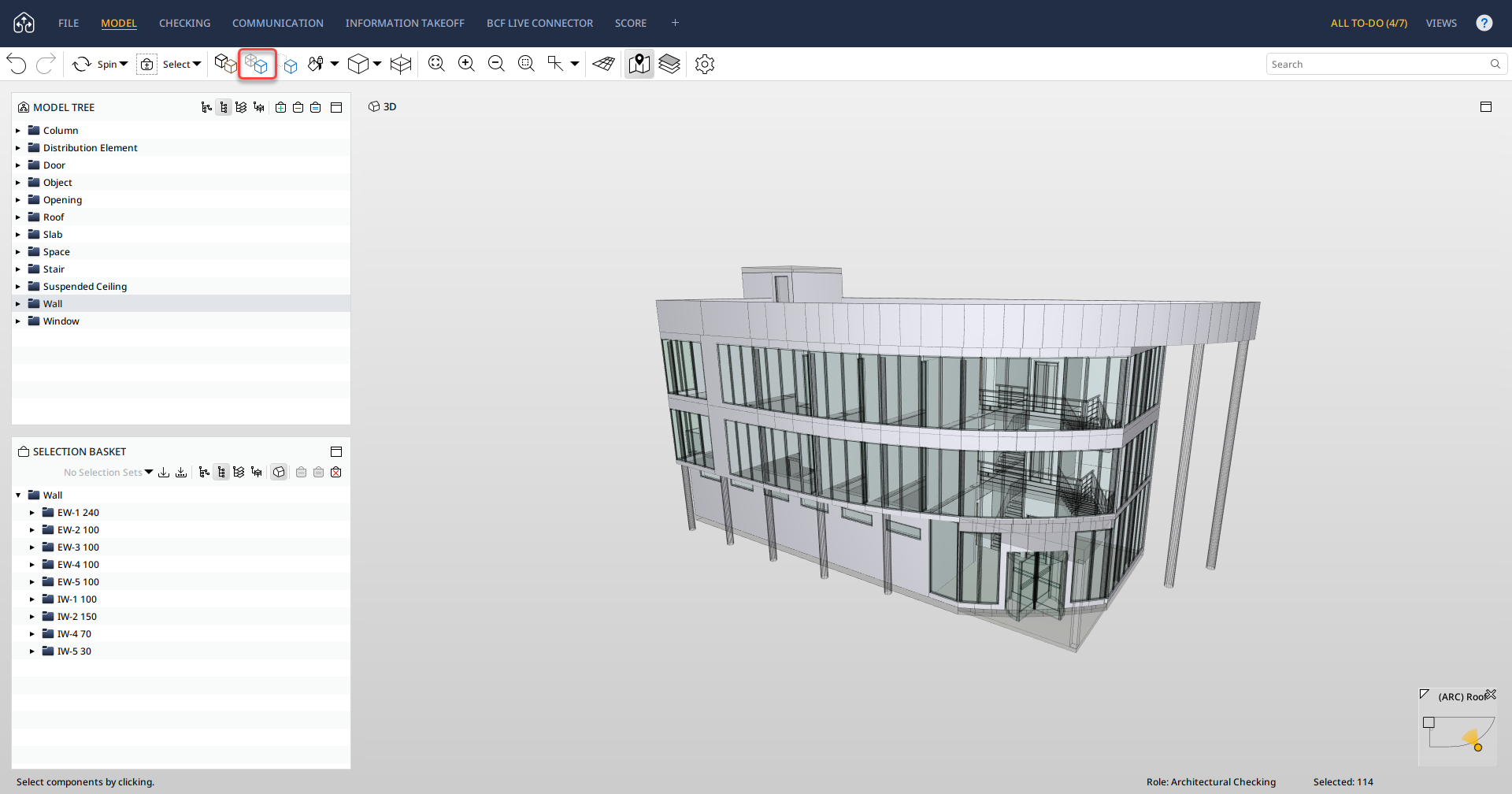Maximize the Selection Basket panel
The width and height of the screenshot is (1512, 794).
click(x=336, y=451)
